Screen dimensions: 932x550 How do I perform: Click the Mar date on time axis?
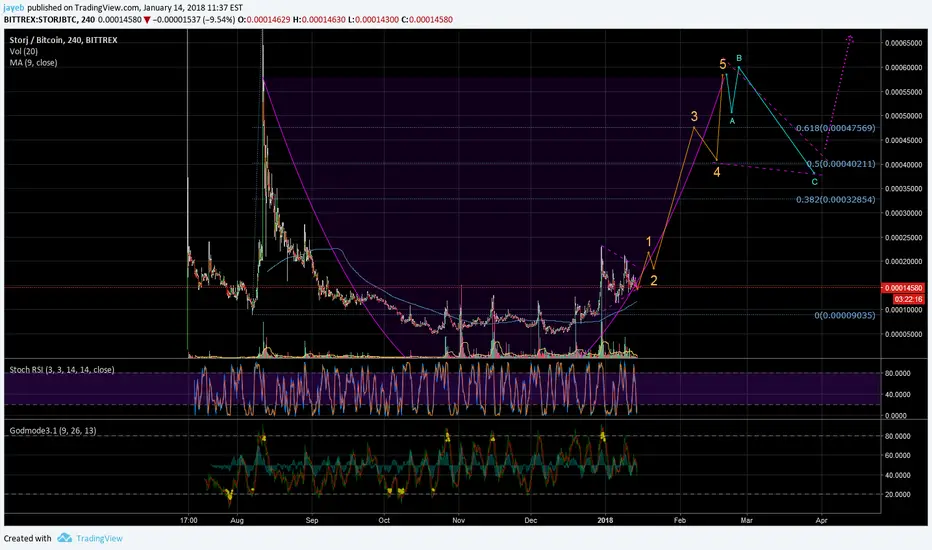click(x=747, y=520)
